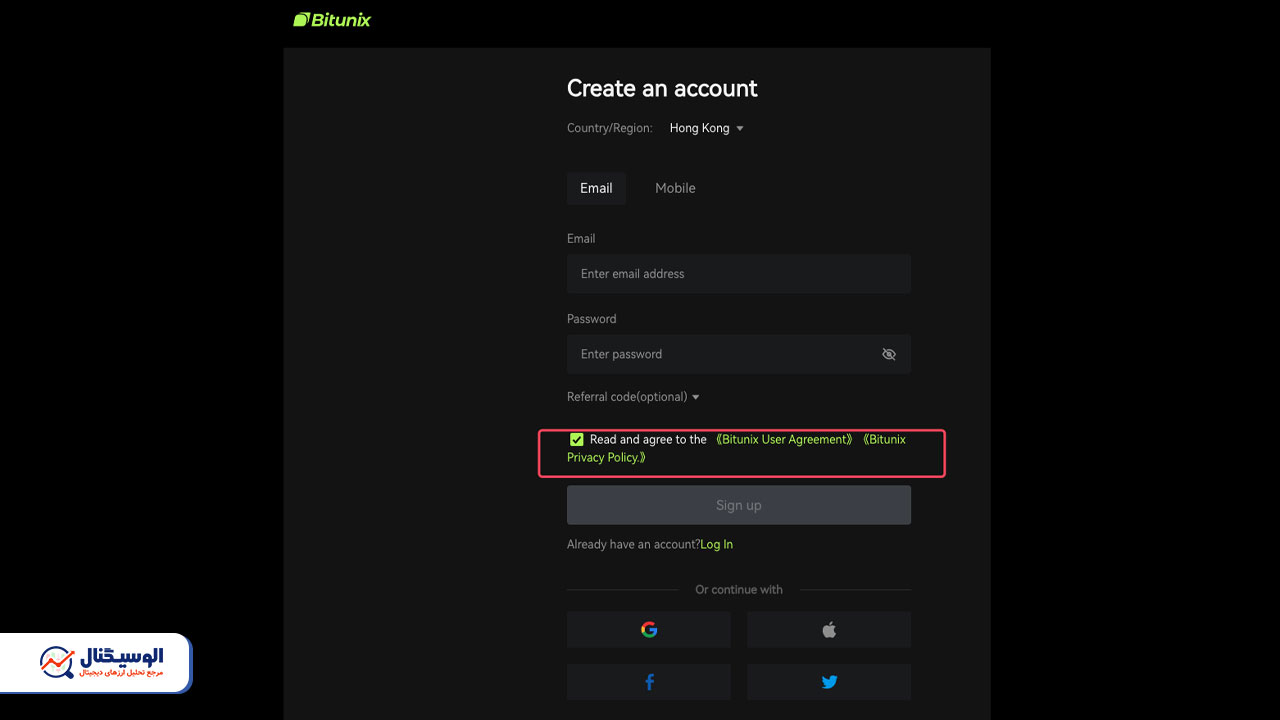Focus the email address input field
1280x720 pixels.
click(739, 274)
